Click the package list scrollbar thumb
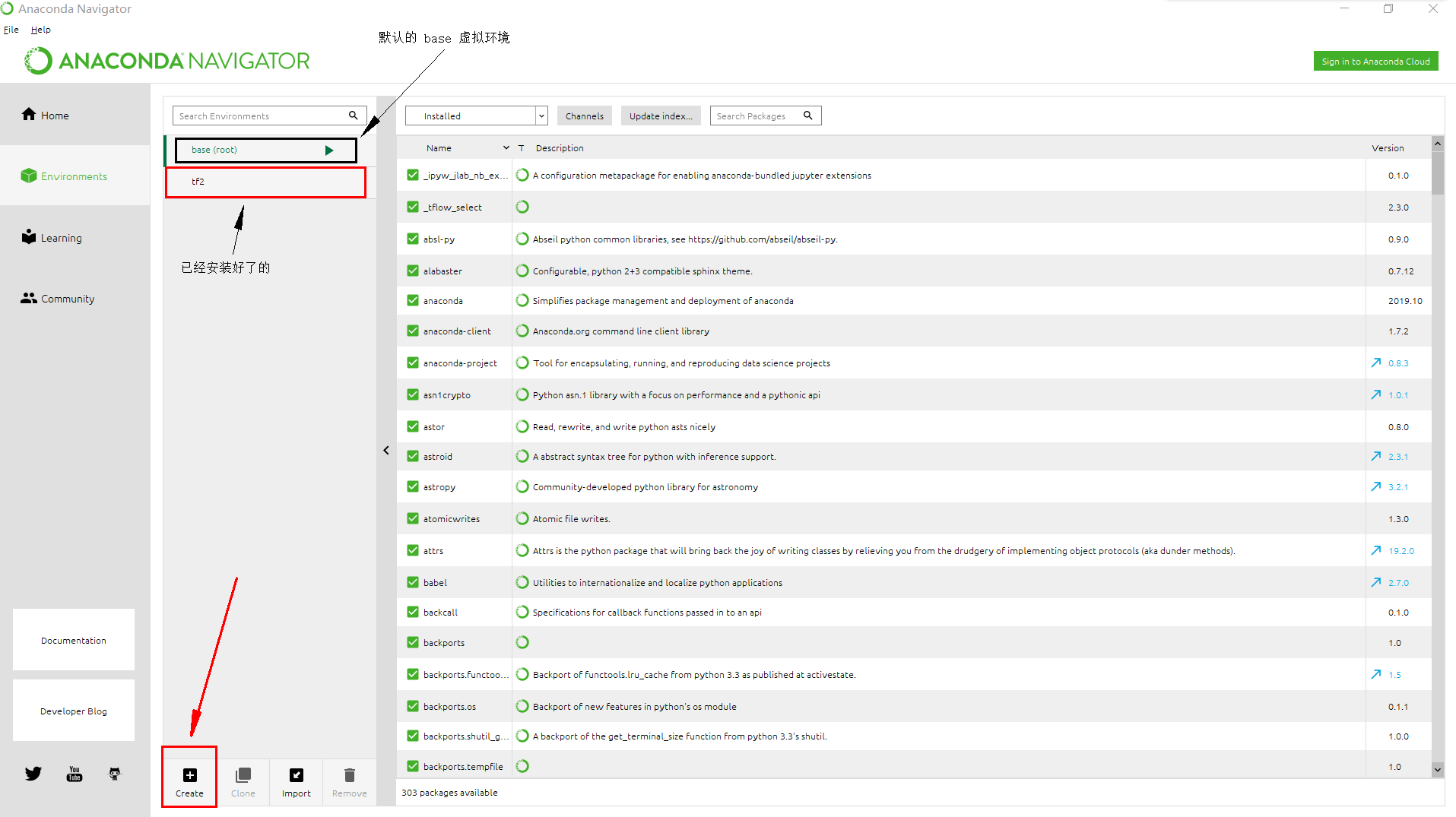This screenshot has width=1456, height=817. tap(1437, 173)
